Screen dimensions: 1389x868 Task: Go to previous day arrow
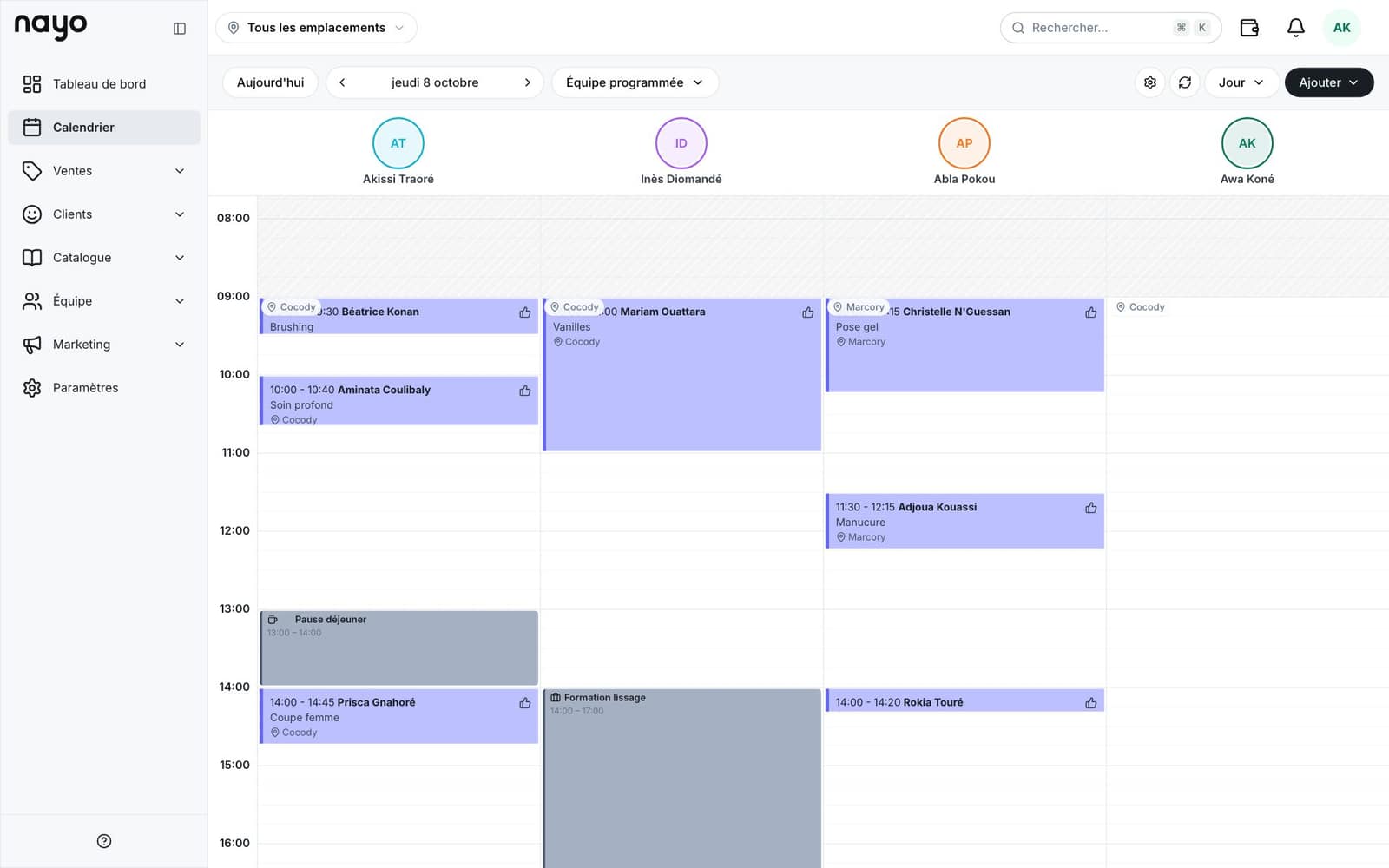[x=342, y=82]
